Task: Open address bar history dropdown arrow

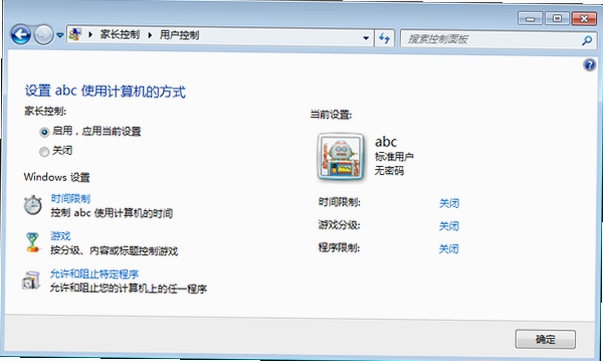Action: 366,38
